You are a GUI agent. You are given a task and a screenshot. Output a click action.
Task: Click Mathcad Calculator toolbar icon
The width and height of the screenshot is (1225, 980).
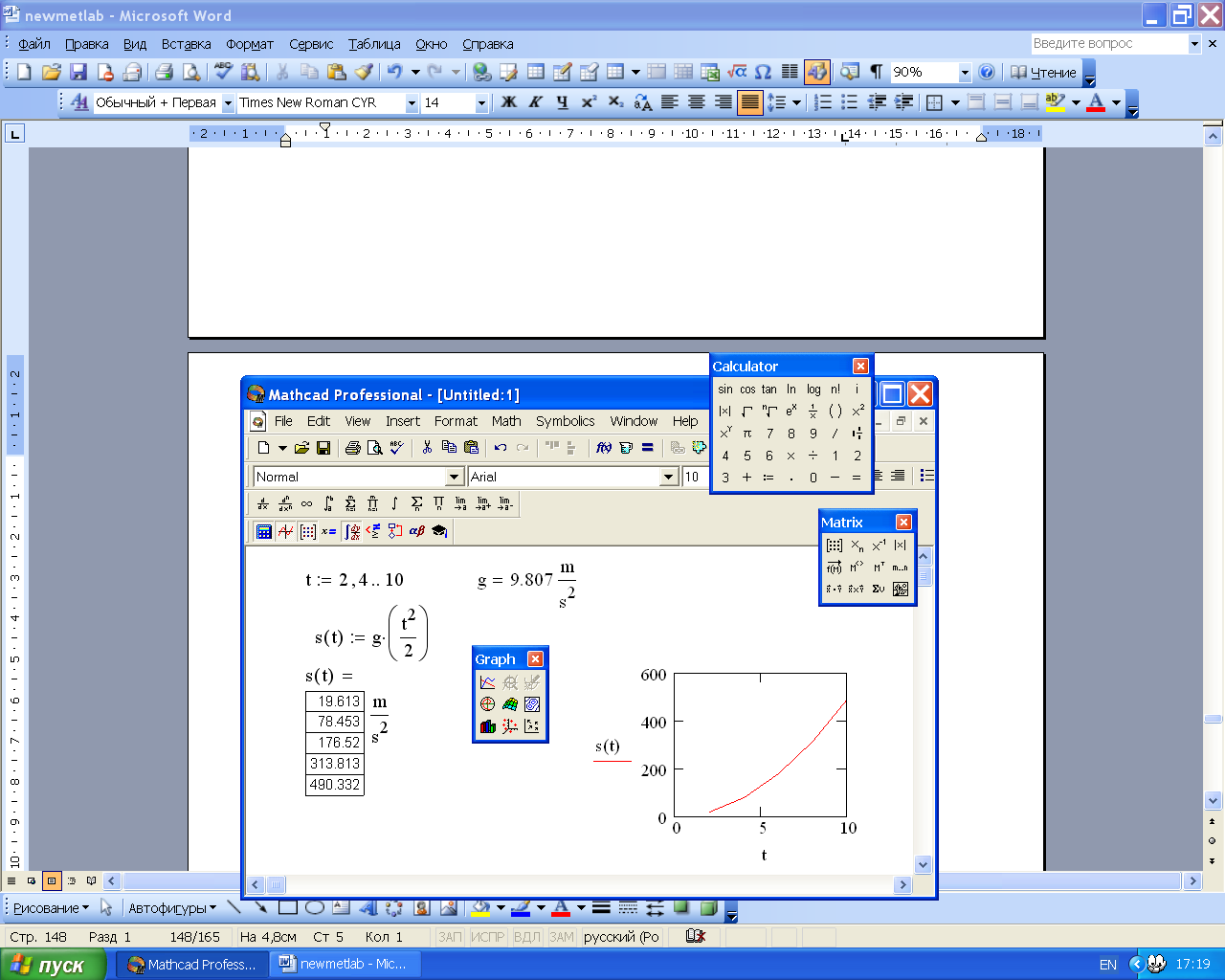pyautogui.click(x=263, y=531)
